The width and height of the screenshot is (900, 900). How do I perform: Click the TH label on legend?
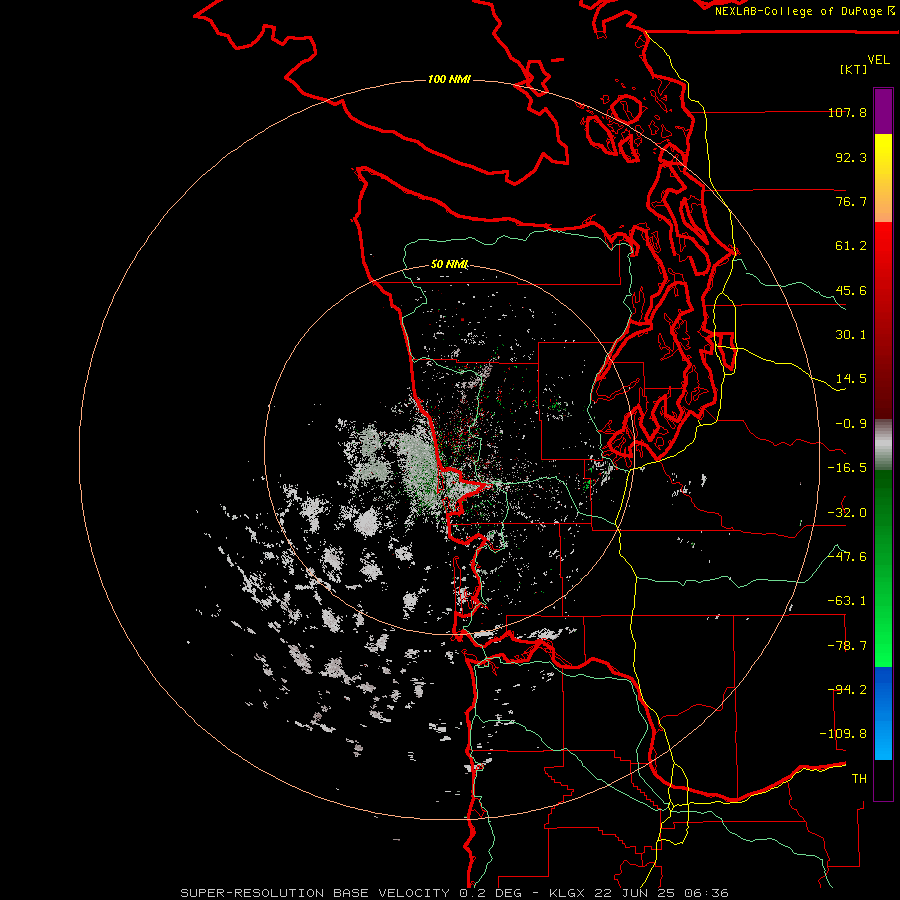(859, 779)
